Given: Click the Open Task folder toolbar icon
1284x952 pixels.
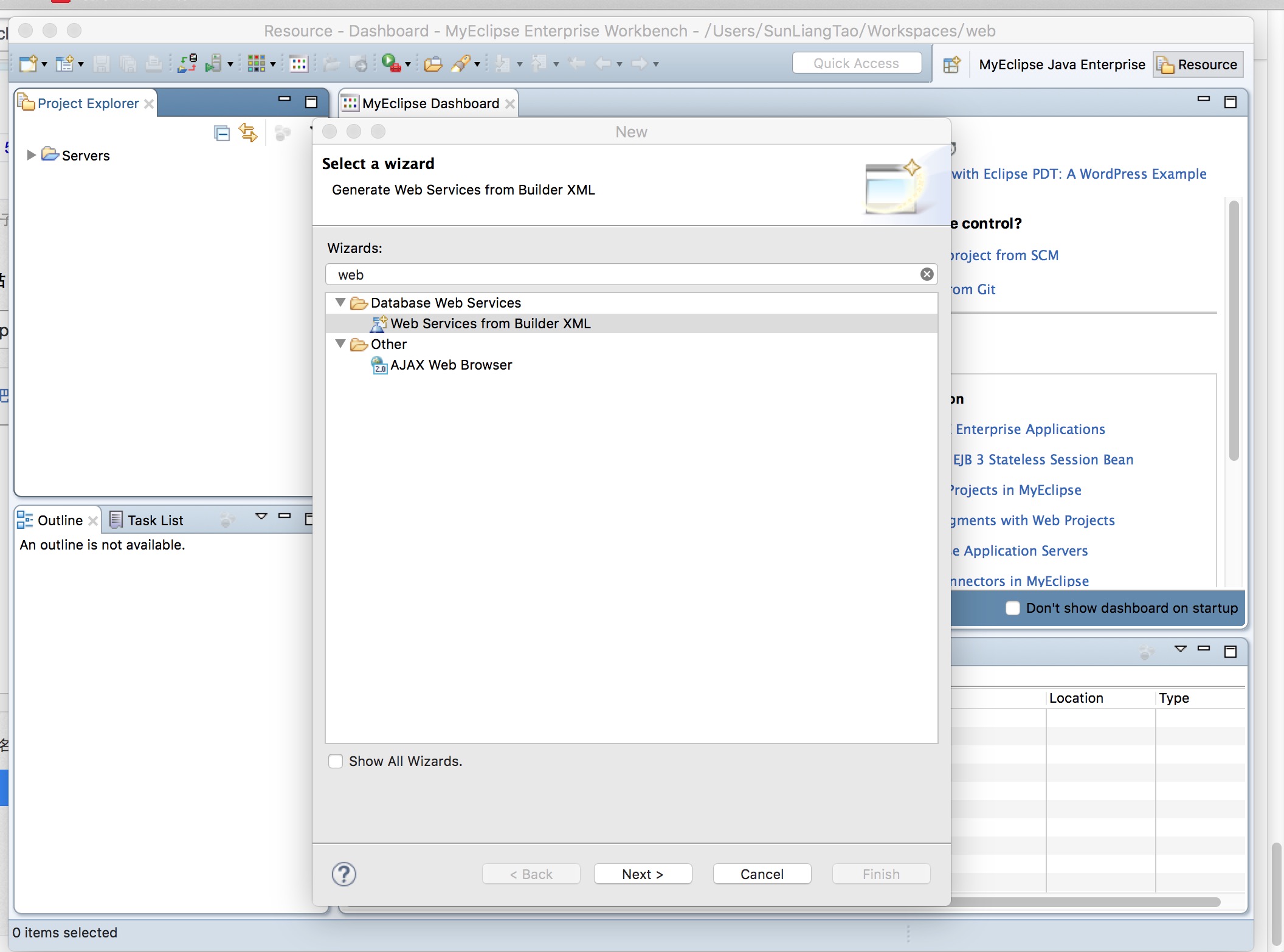Looking at the screenshot, I should [x=433, y=63].
